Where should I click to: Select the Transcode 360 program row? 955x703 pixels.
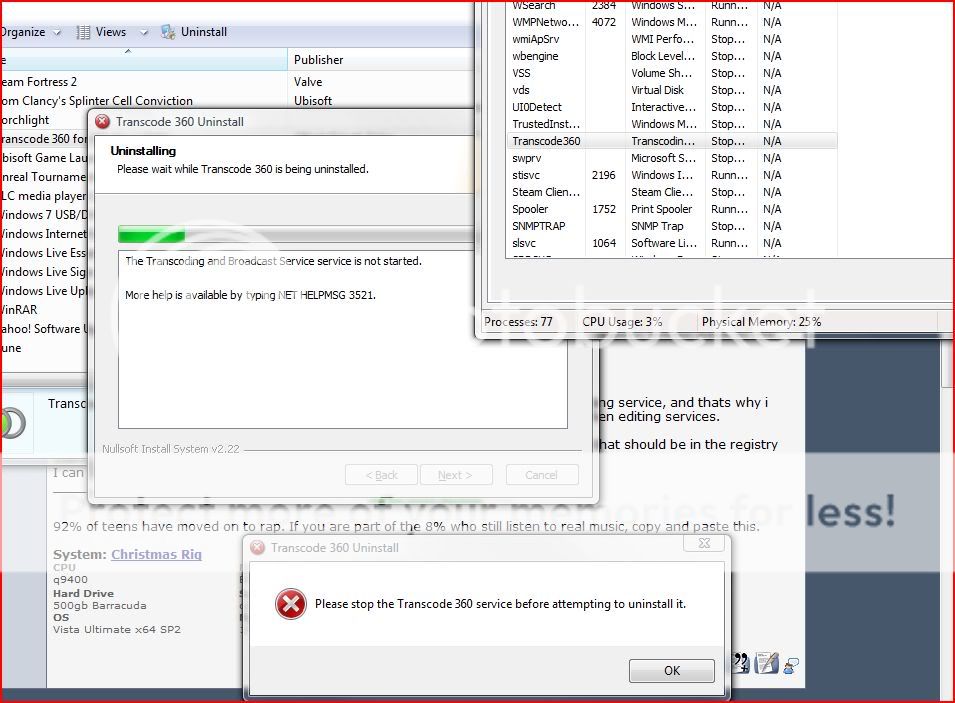click(x=44, y=139)
